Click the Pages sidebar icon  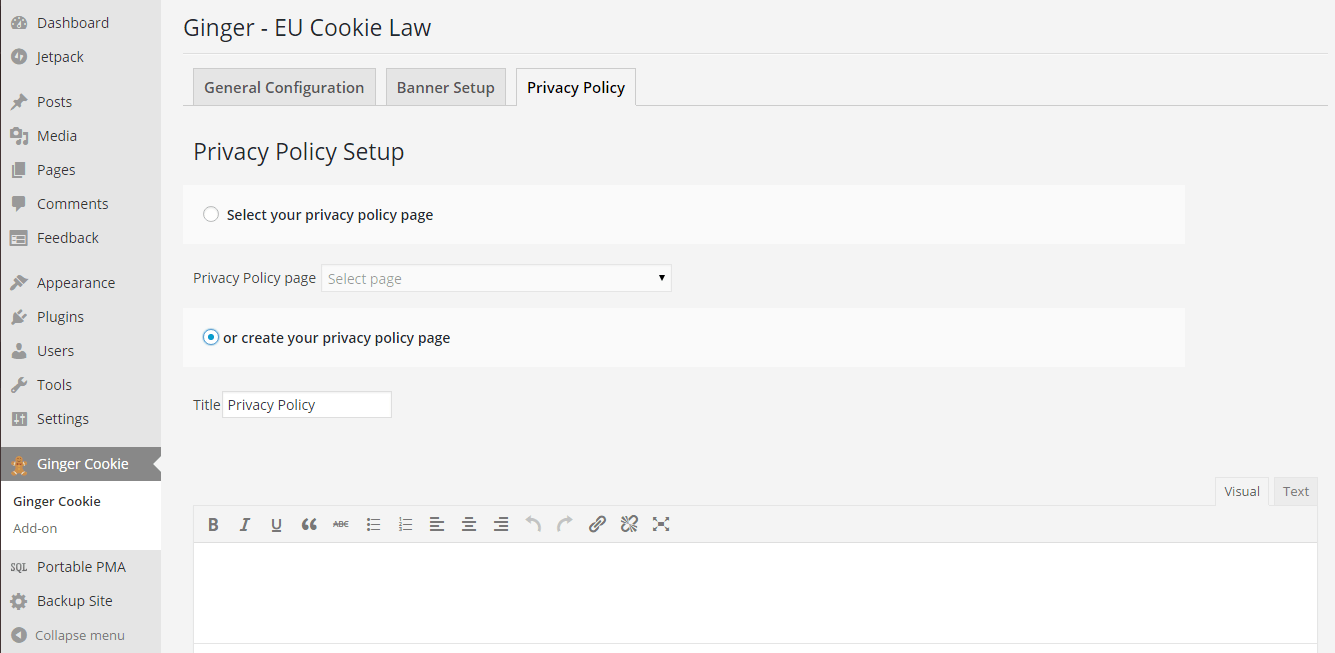19,170
